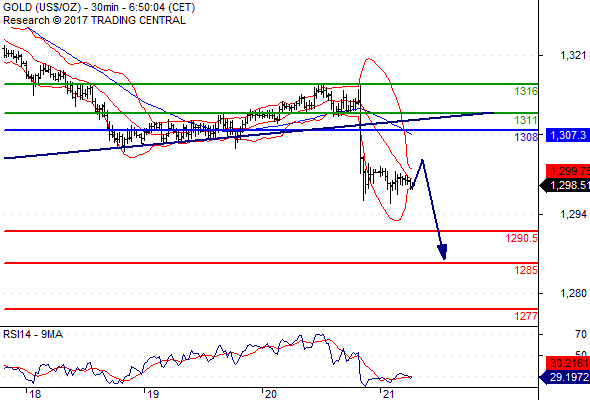Click the 1290.5 red support label
This screenshot has width=590, height=400.
[522, 238]
